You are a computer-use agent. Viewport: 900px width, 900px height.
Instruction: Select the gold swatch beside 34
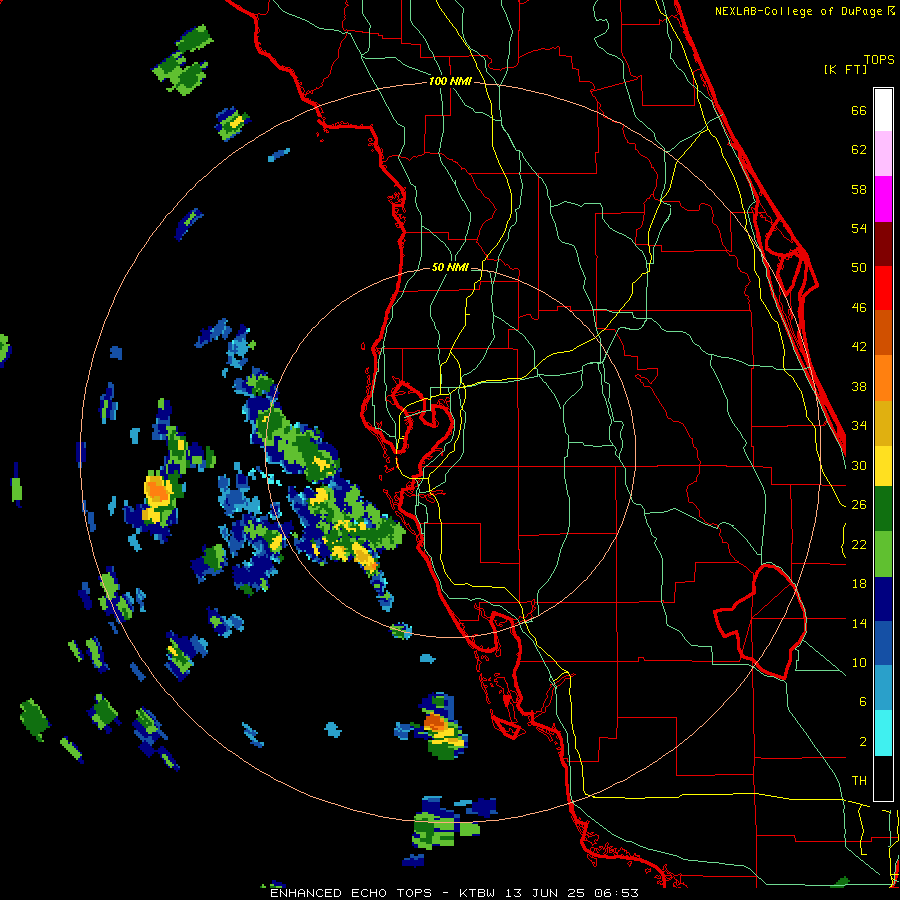pos(883,423)
